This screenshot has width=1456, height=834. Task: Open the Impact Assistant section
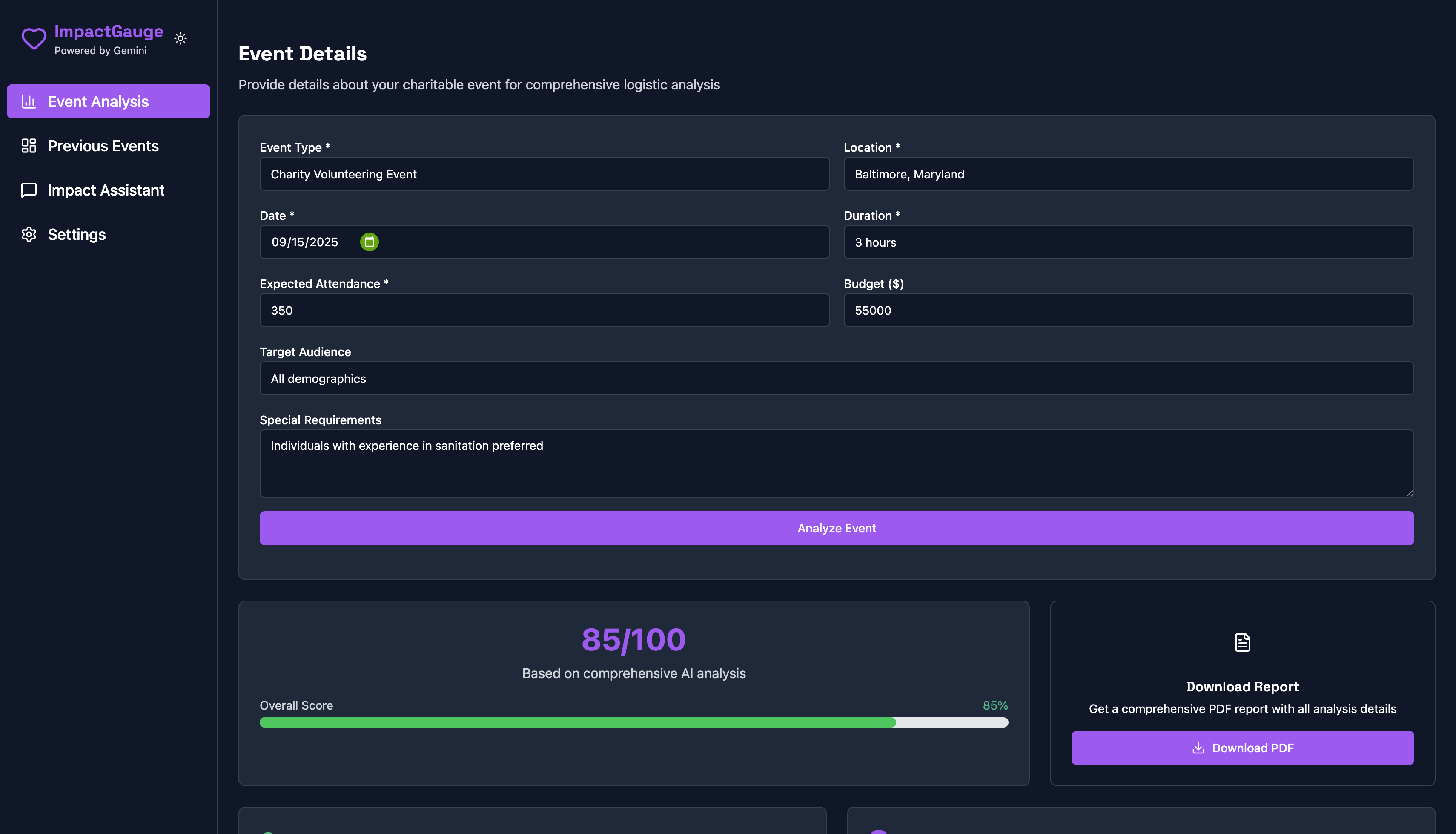(x=106, y=190)
